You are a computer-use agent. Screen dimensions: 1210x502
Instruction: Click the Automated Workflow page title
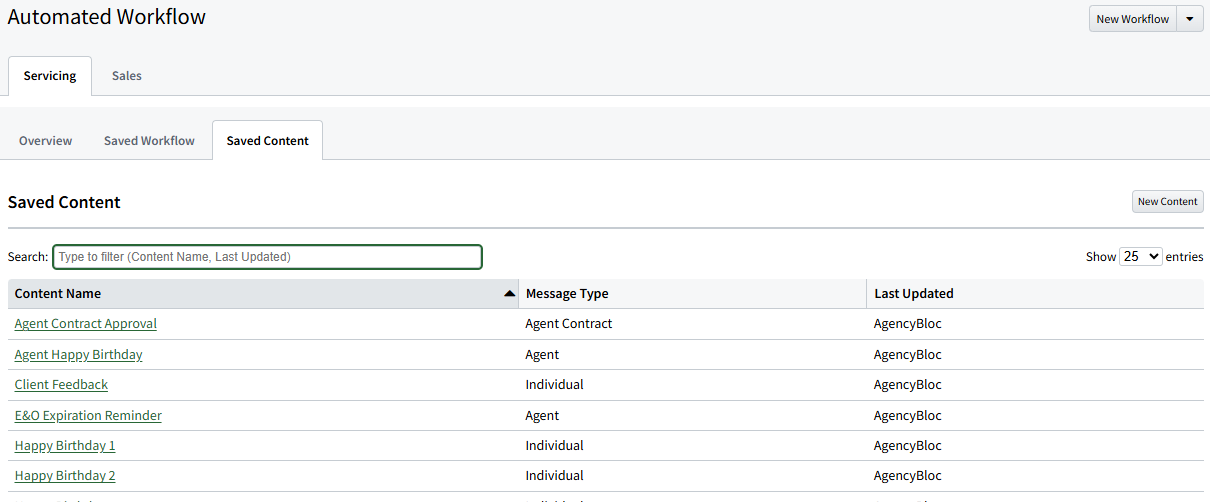107,17
